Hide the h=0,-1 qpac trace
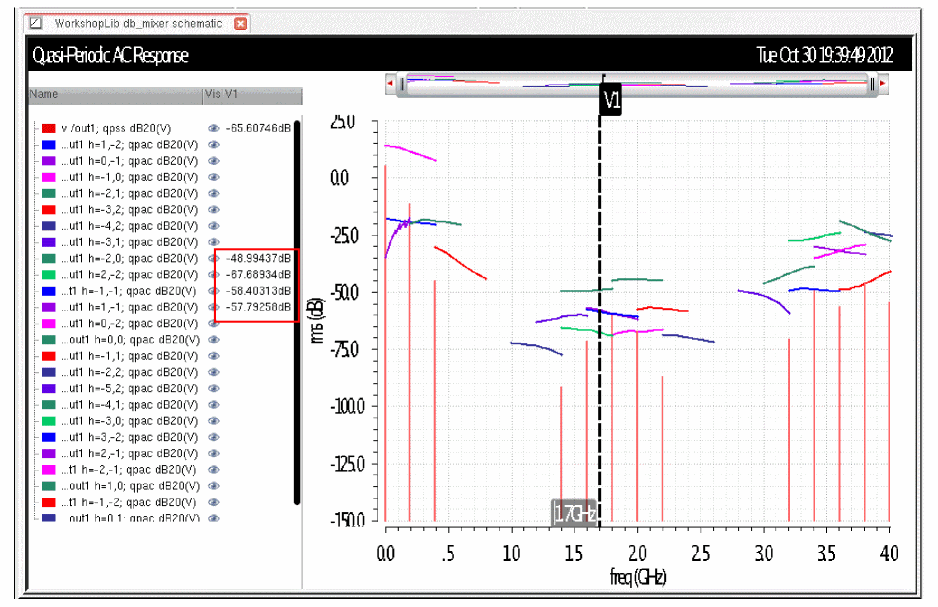The image size is (938, 607). coord(214,161)
